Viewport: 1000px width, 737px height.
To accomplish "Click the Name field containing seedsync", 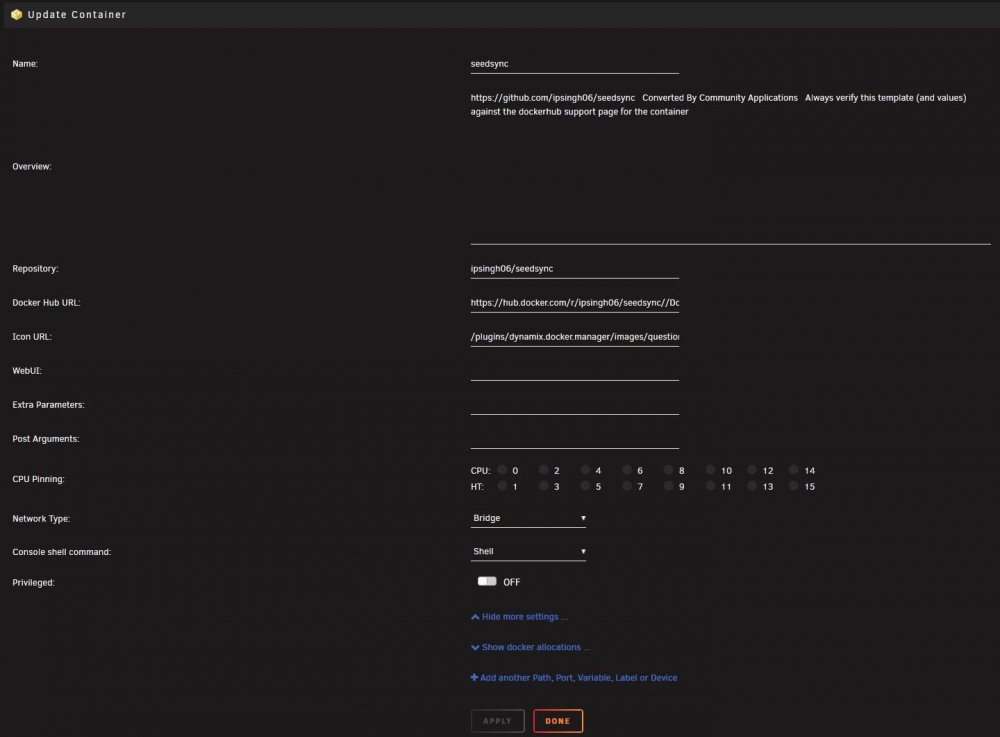I will tap(575, 64).
